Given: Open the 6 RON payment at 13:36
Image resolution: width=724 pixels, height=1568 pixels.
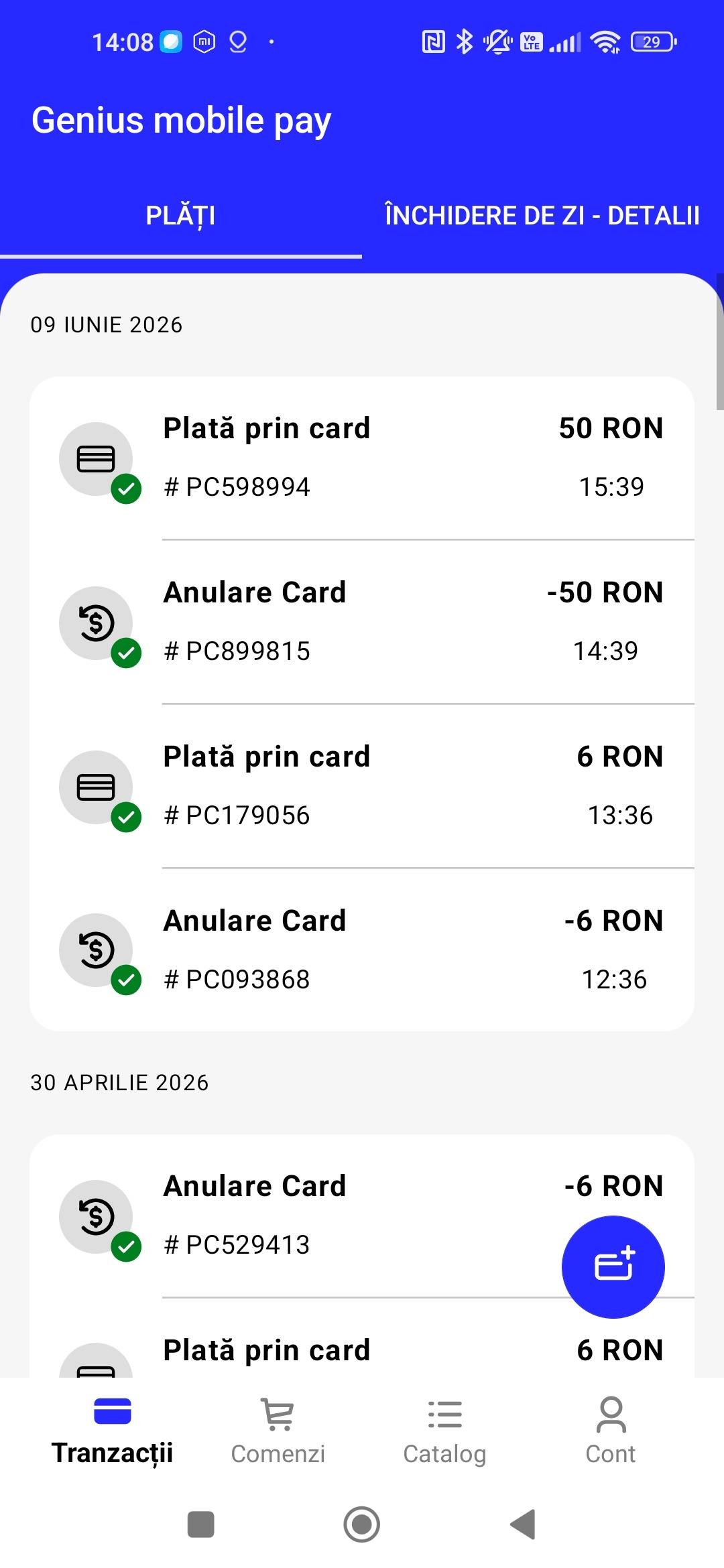Looking at the screenshot, I should (x=362, y=786).
